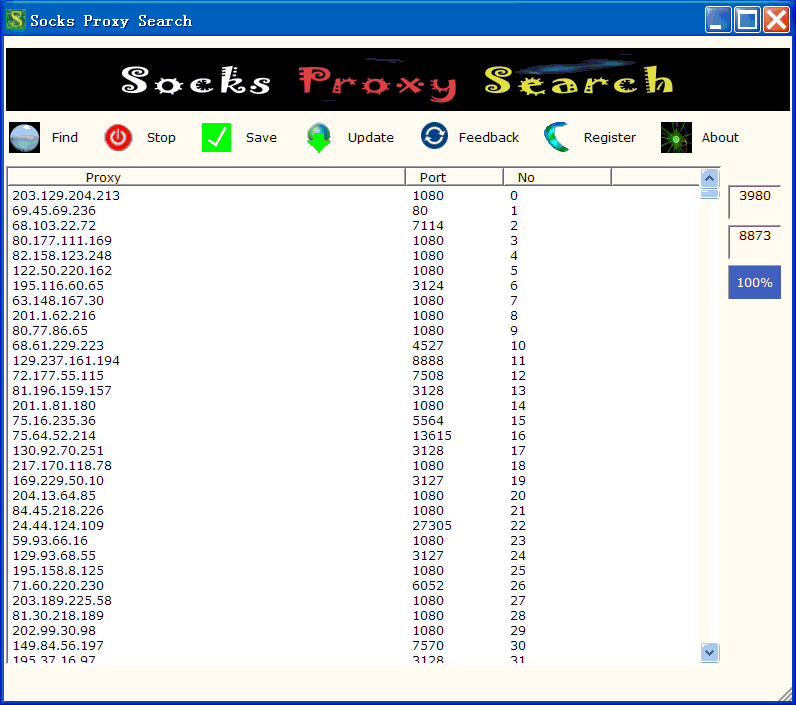The image size is (796, 705).
Task: Click the field showing 8873
Action: [x=754, y=237]
